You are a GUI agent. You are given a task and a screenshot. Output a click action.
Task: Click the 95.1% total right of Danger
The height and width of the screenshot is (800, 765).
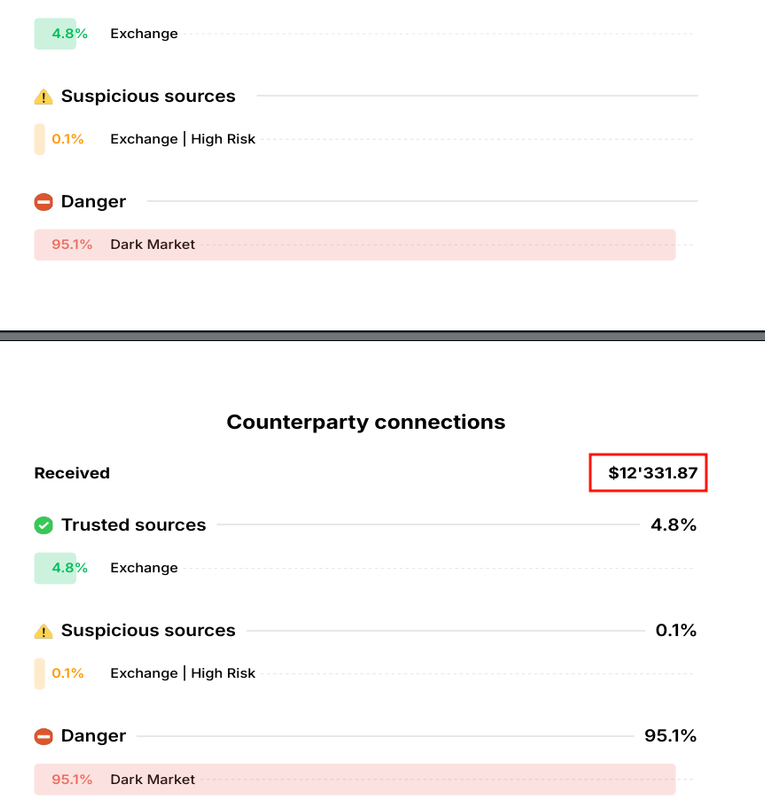(x=670, y=736)
